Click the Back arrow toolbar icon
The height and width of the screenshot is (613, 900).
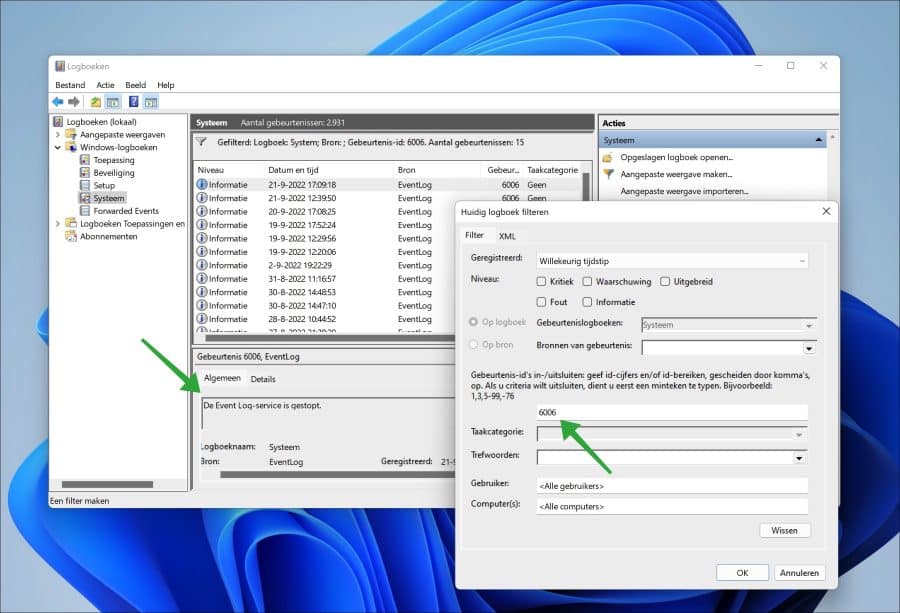click(x=57, y=102)
